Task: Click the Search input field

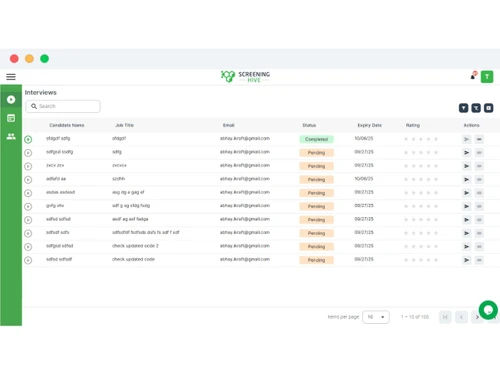Action: (63, 106)
